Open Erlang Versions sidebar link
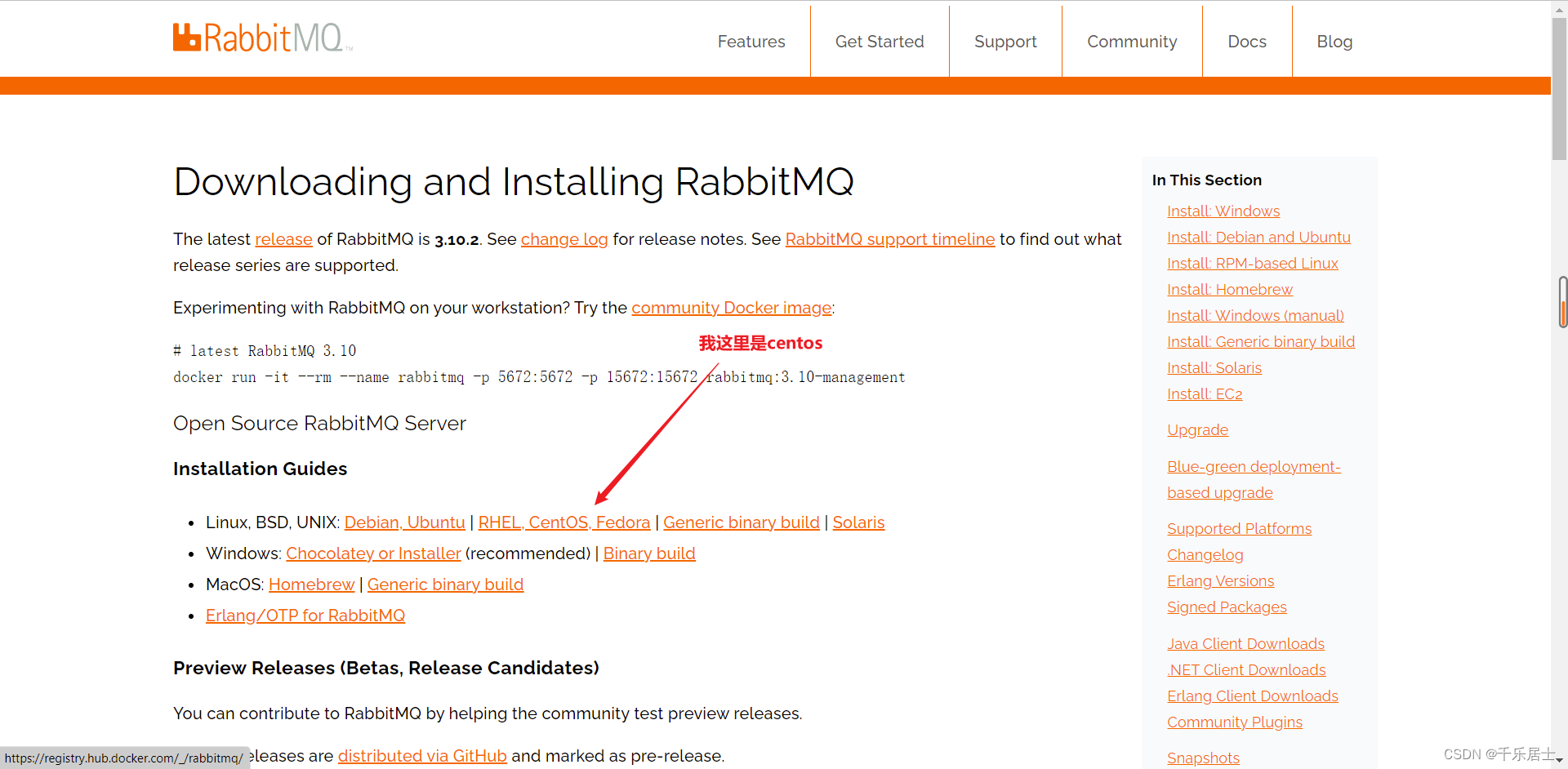Viewport: 1568px width, 769px height. pyautogui.click(x=1220, y=581)
